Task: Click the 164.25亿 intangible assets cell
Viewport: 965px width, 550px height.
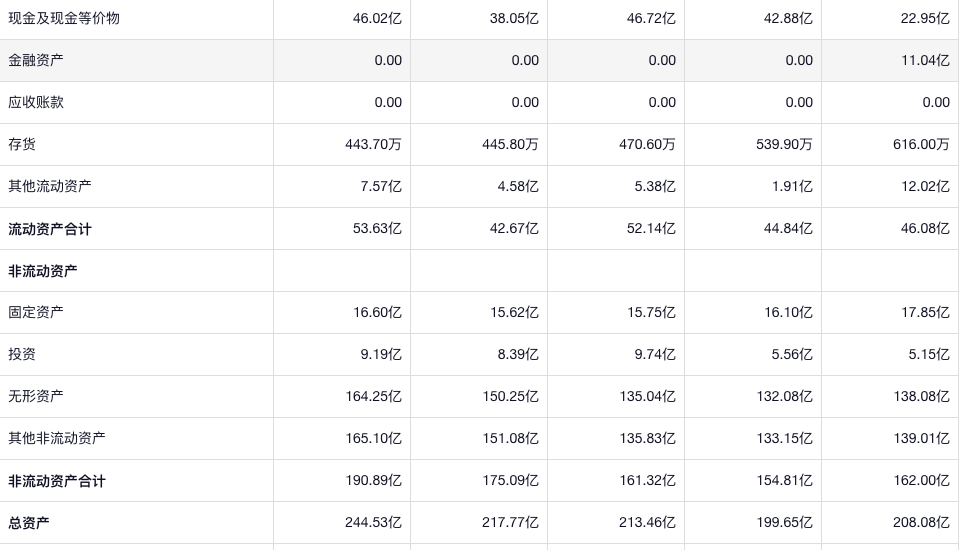Action: pos(374,396)
